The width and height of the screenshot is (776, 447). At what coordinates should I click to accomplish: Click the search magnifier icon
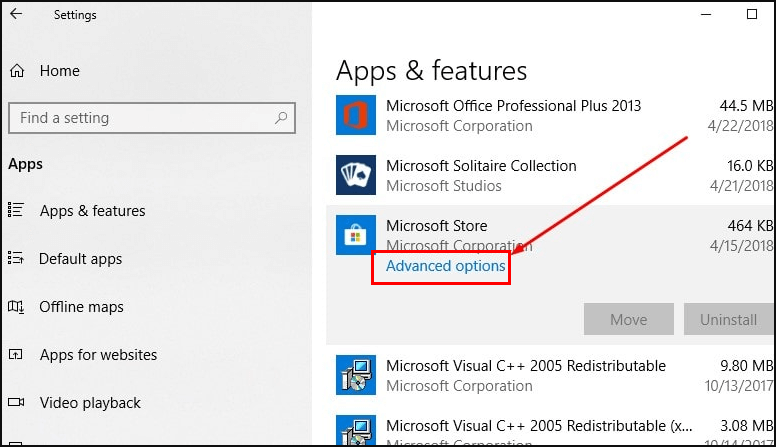click(281, 118)
